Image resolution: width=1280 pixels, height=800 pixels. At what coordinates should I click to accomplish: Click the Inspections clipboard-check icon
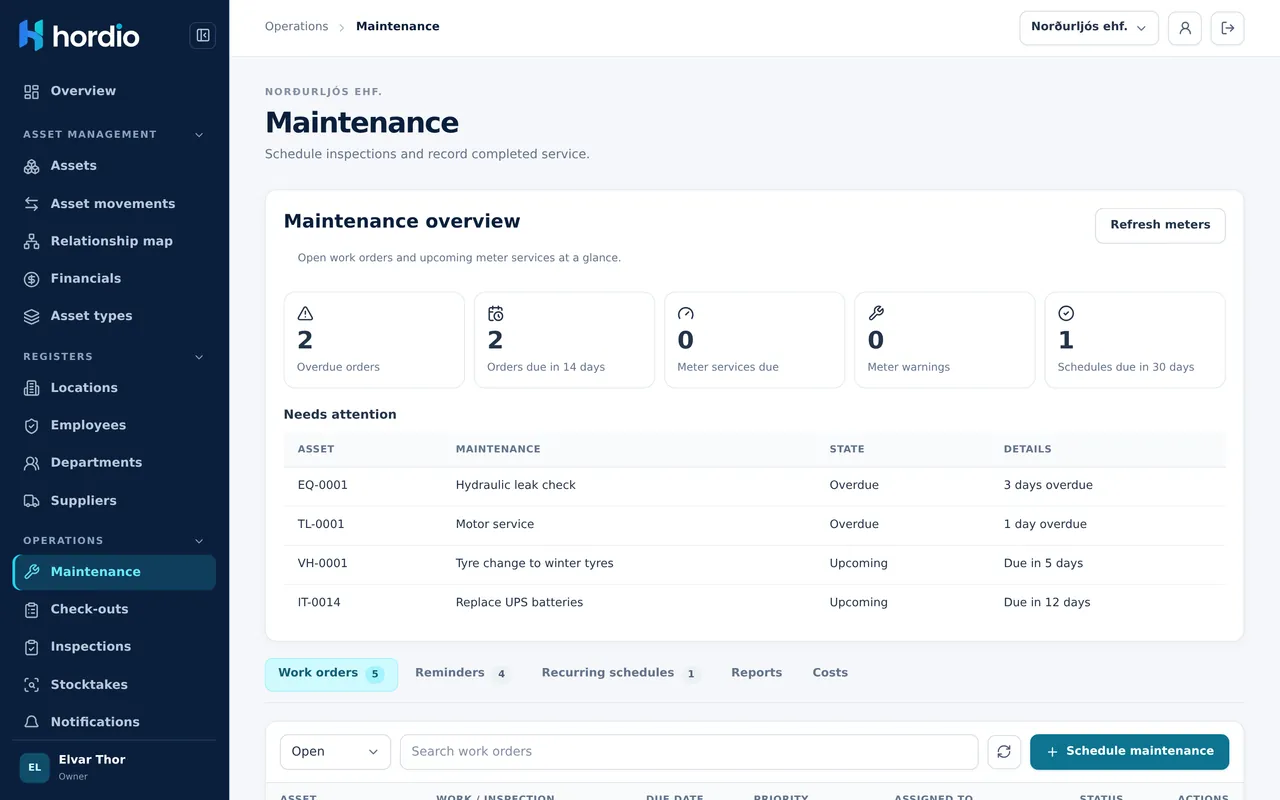point(32,647)
